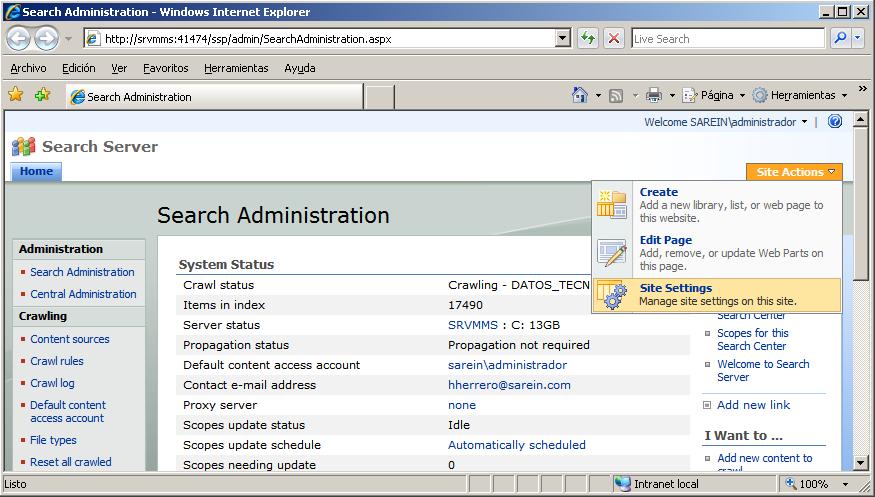Click the browser Back arrow button
This screenshot has width=875, height=497.
19,38
